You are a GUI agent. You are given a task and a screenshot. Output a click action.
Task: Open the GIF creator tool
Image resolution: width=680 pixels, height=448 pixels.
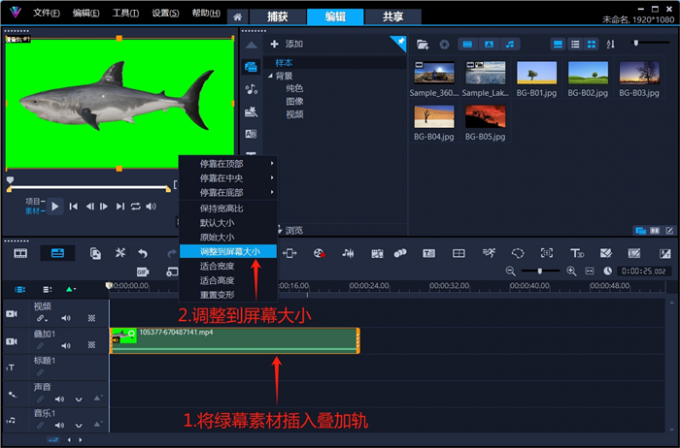(x=143, y=272)
